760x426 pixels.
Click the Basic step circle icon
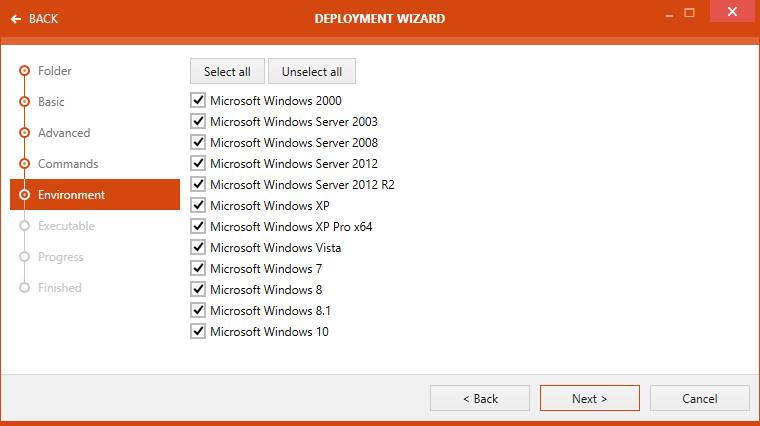(x=24, y=102)
